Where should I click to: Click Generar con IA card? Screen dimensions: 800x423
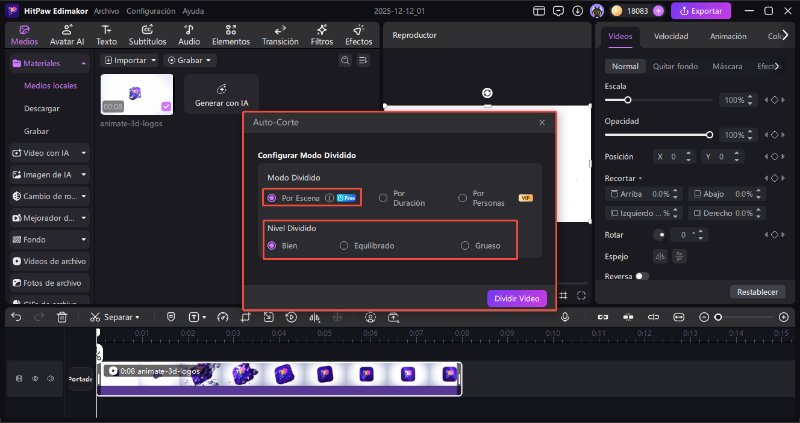point(221,94)
